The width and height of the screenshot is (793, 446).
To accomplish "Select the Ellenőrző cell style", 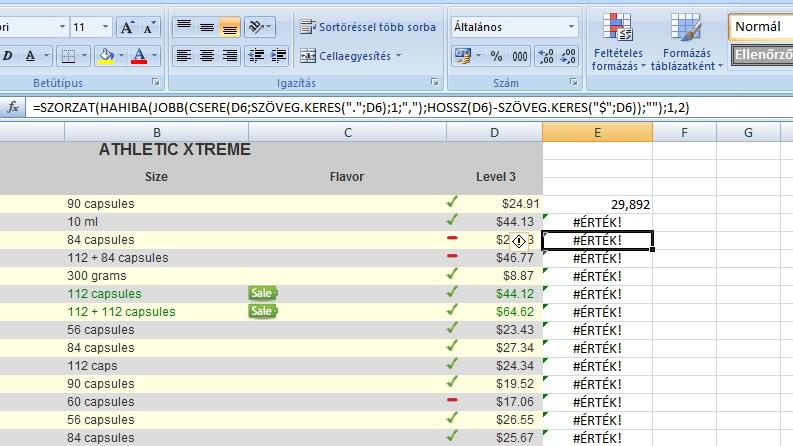I will pos(762,55).
